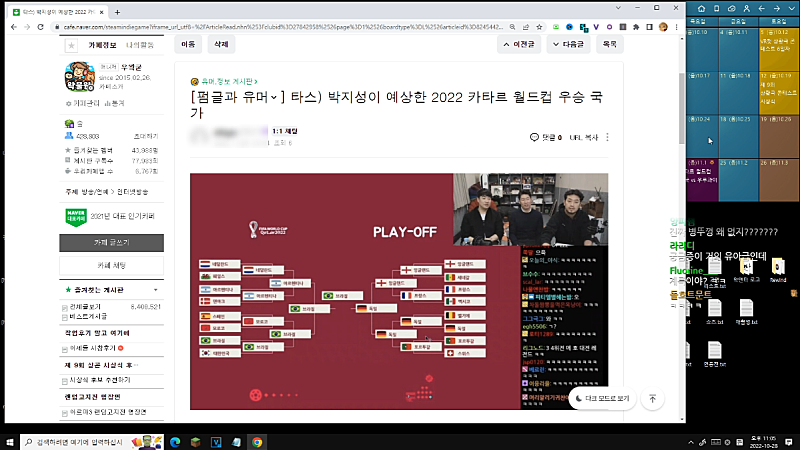The image size is (800, 450).
Task: Show hidden system tray icons
Action: [691, 442]
